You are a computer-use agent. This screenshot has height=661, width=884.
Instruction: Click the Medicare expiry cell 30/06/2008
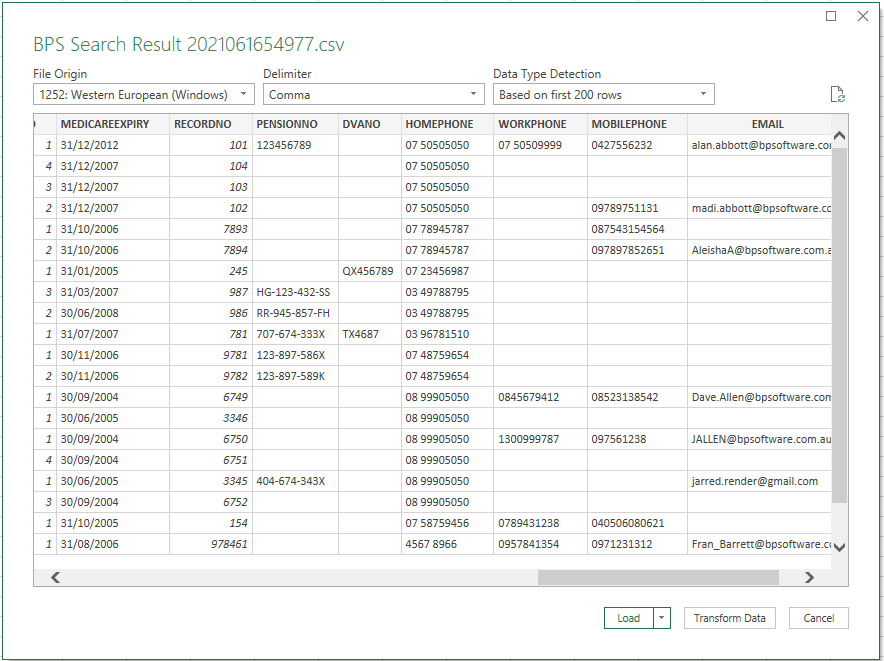pyautogui.click(x=113, y=313)
